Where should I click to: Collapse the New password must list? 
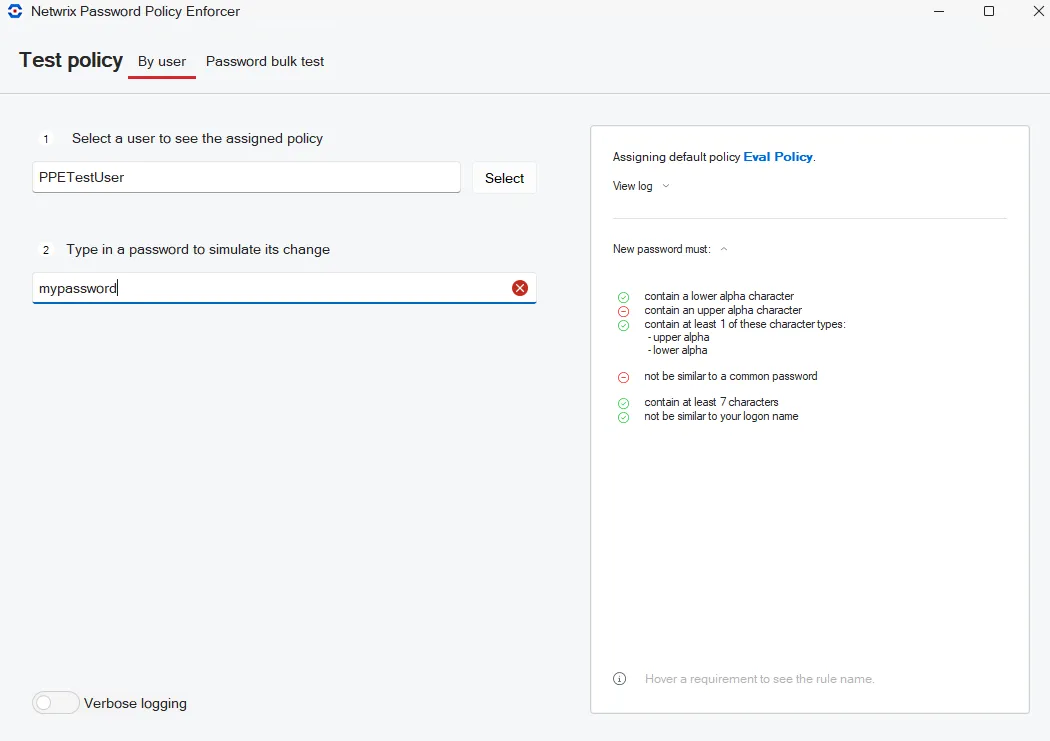(x=724, y=249)
